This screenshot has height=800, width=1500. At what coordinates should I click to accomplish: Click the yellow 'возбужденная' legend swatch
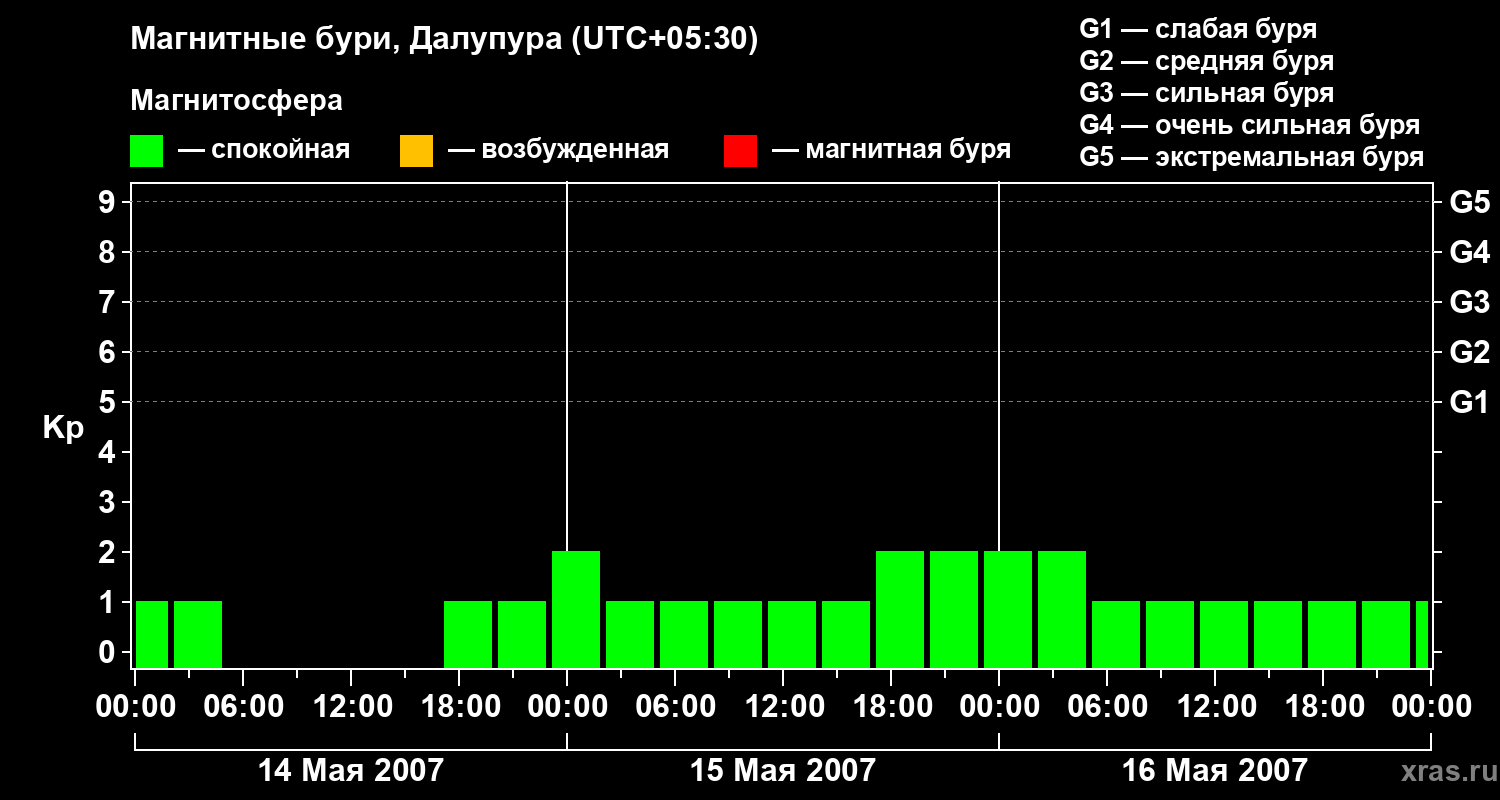click(416, 151)
